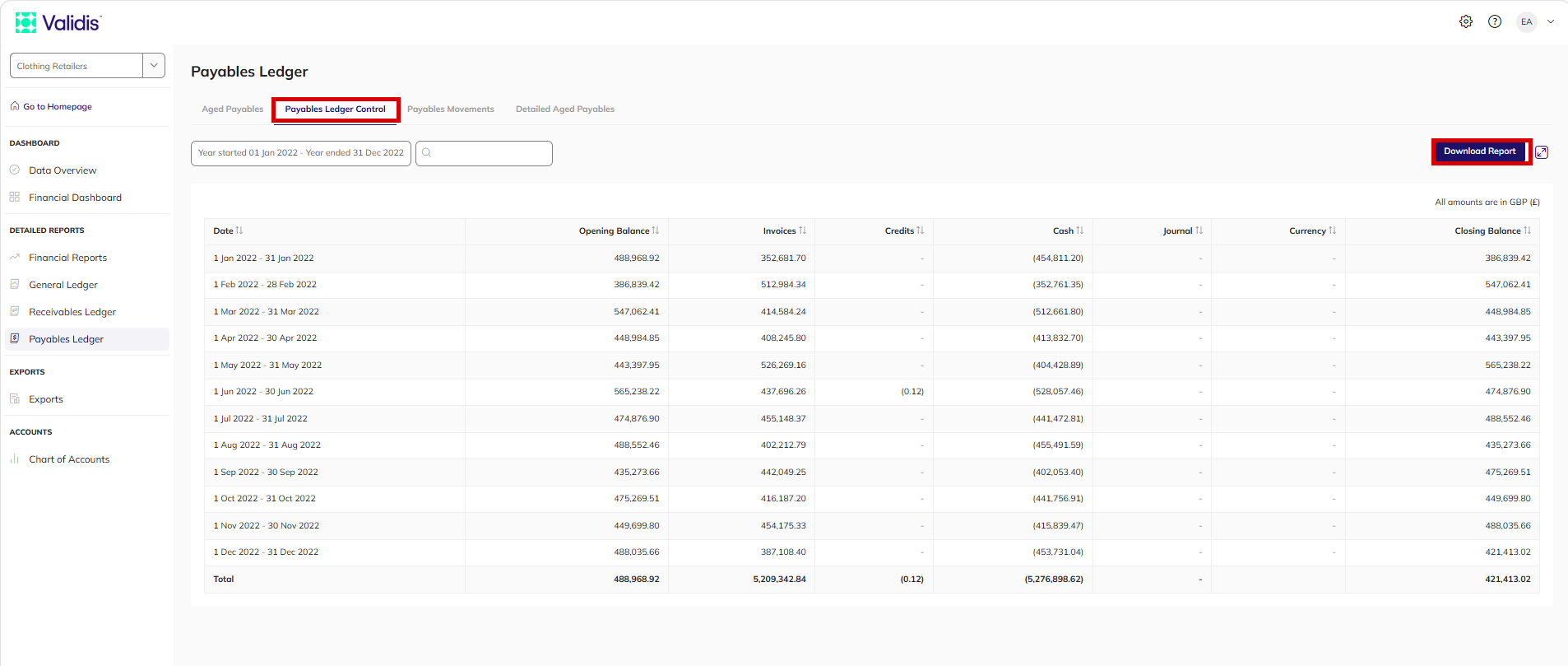Select the '1 Jan 2022 - 31 Jan 2022' row

(872, 258)
